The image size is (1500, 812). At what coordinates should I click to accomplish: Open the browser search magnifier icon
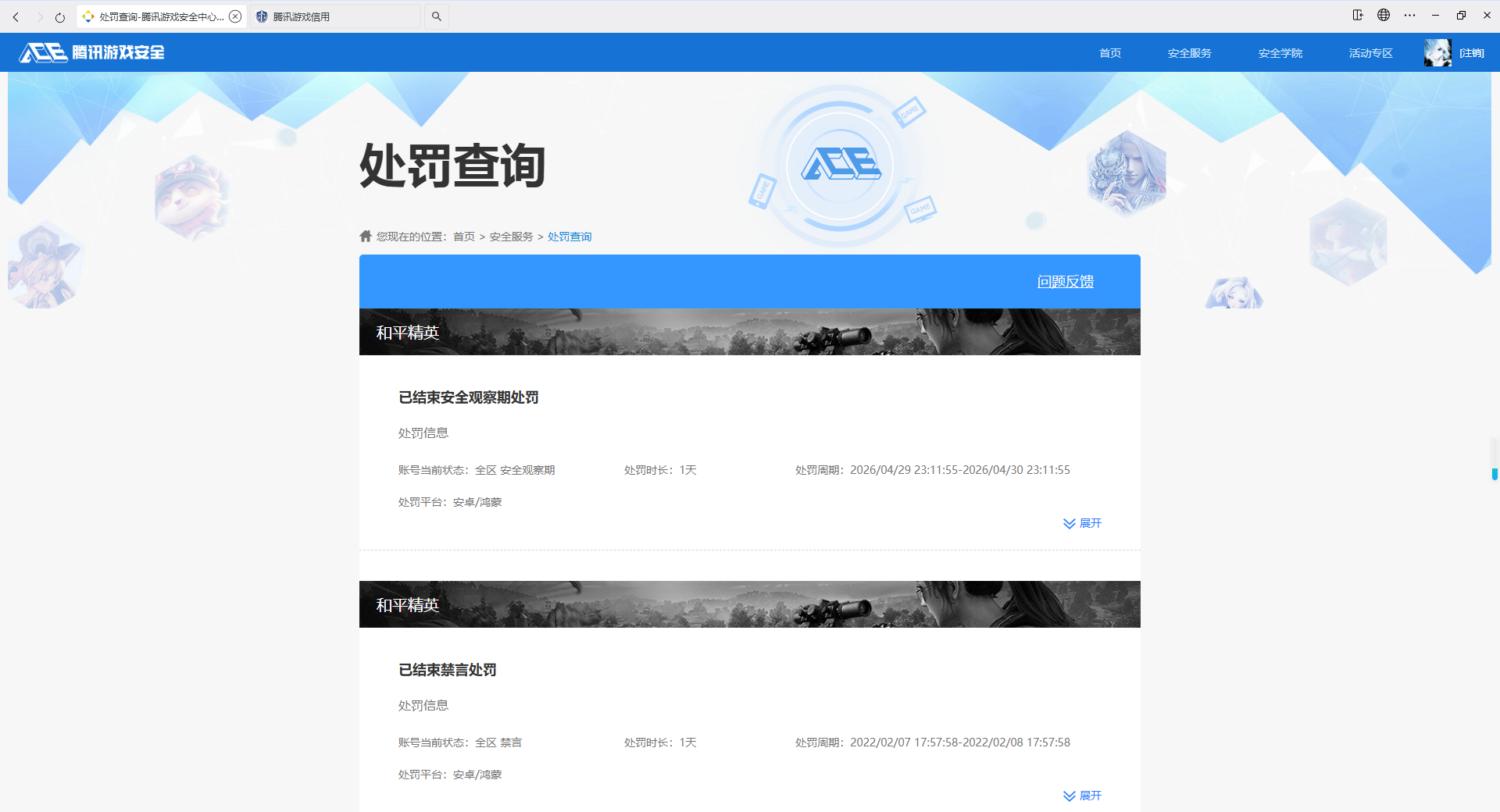[x=437, y=16]
